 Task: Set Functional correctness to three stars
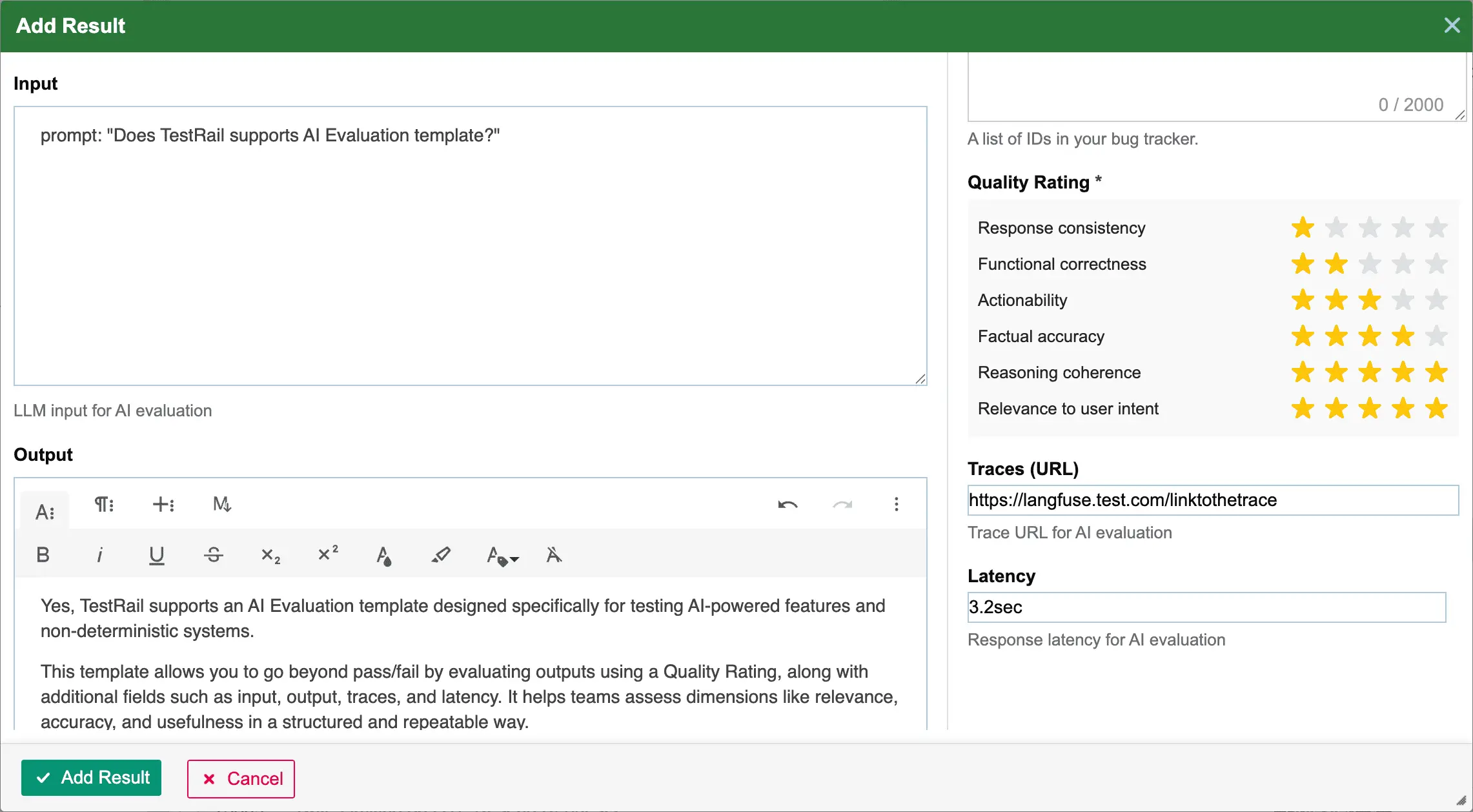pyautogui.click(x=1370, y=263)
